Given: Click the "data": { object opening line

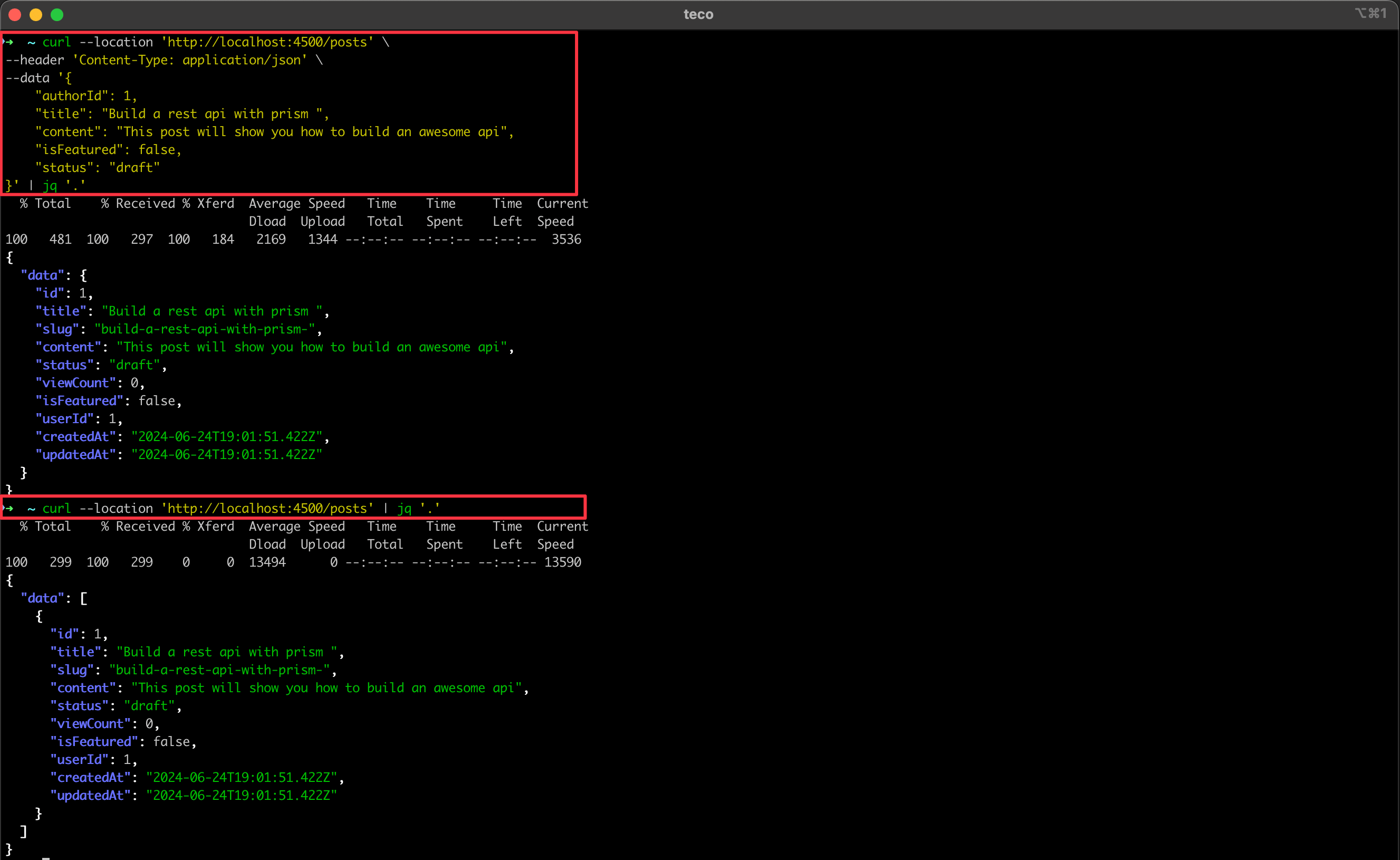Looking at the screenshot, I should (54, 275).
